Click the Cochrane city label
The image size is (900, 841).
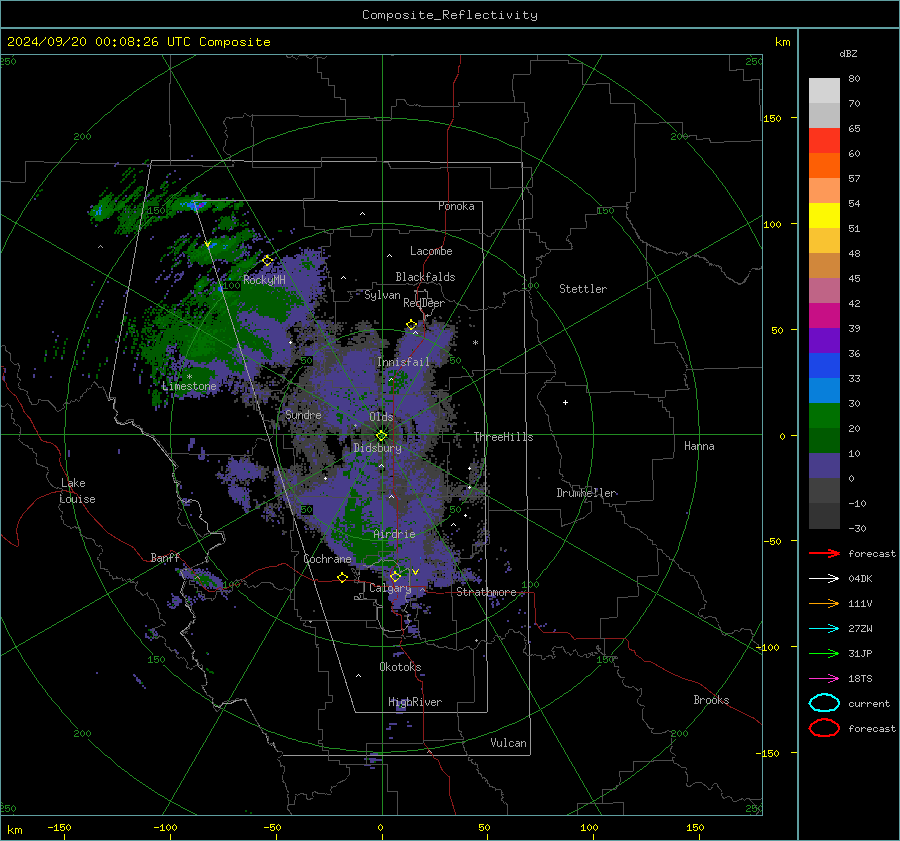pos(327,559)
